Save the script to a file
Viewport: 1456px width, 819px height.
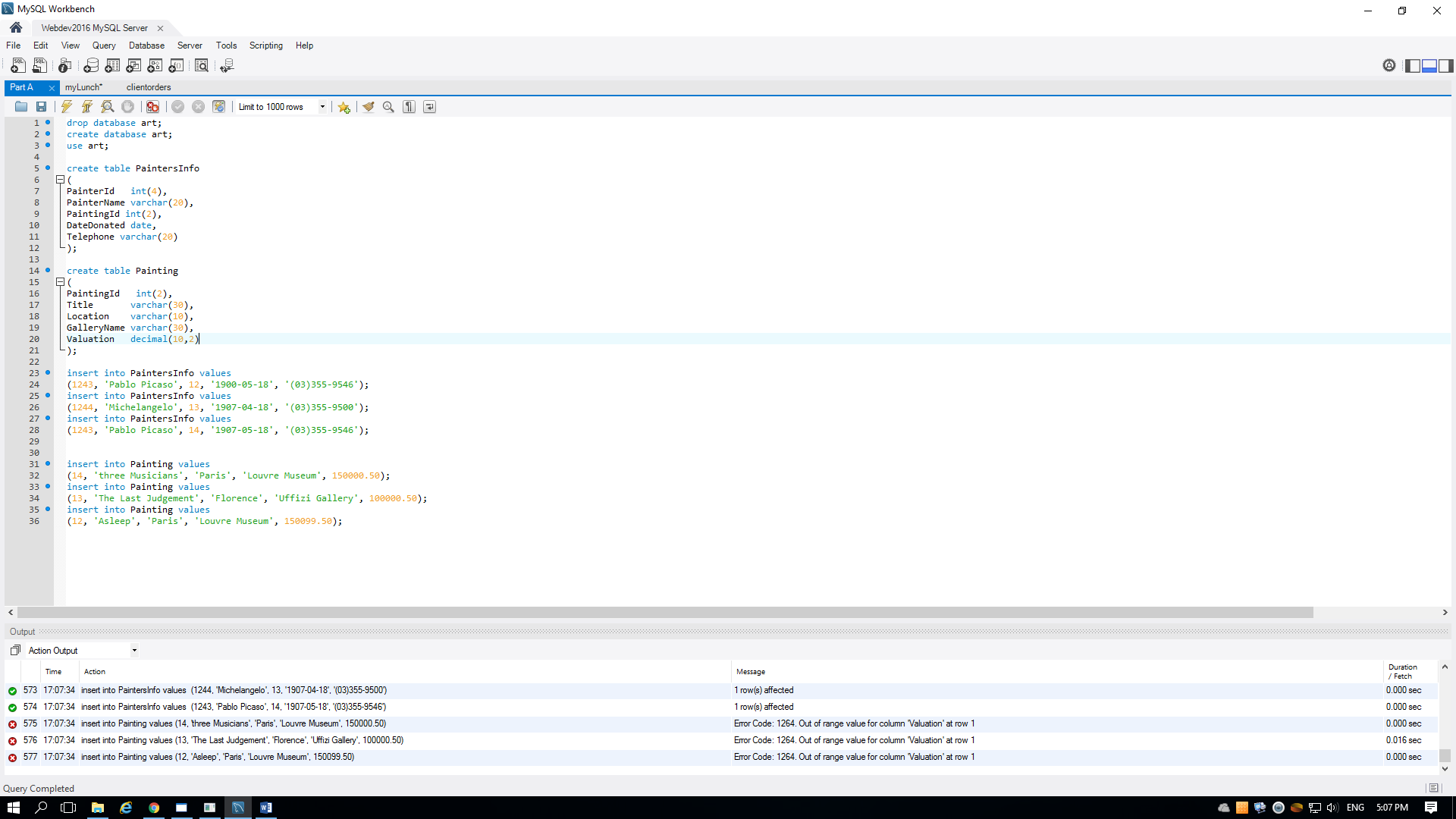point(42,107)
